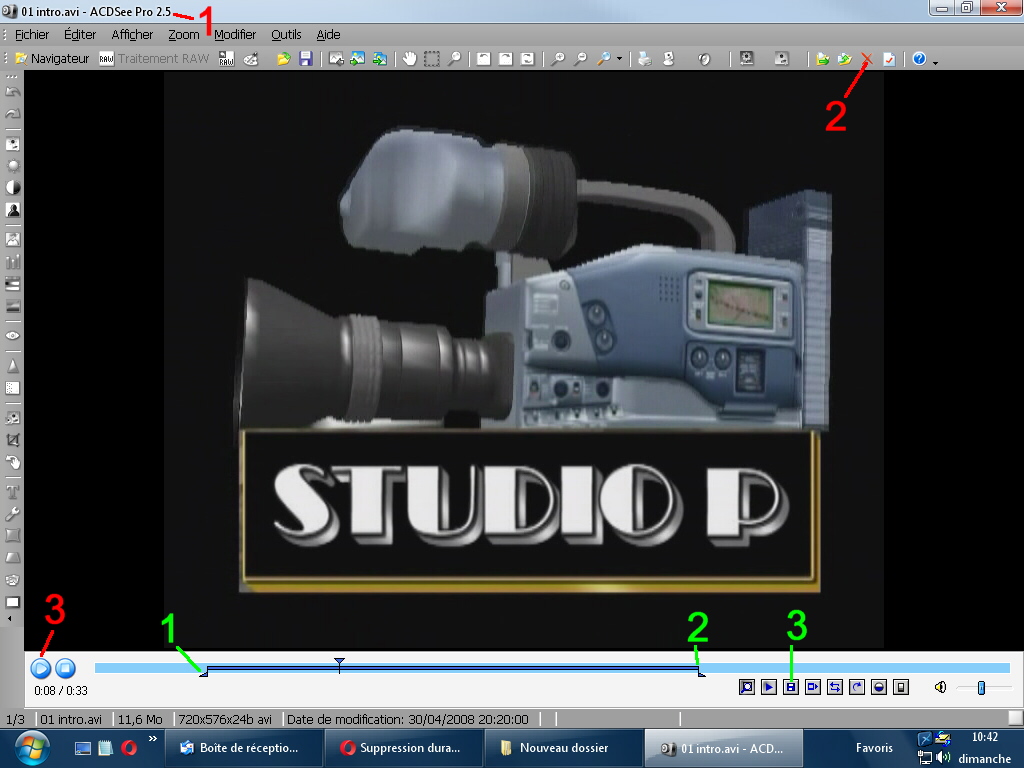Click the open folder icon in toolbar
Image resolution: width=1024 pixels, height=768 pixels.
(x=283, y=59)
